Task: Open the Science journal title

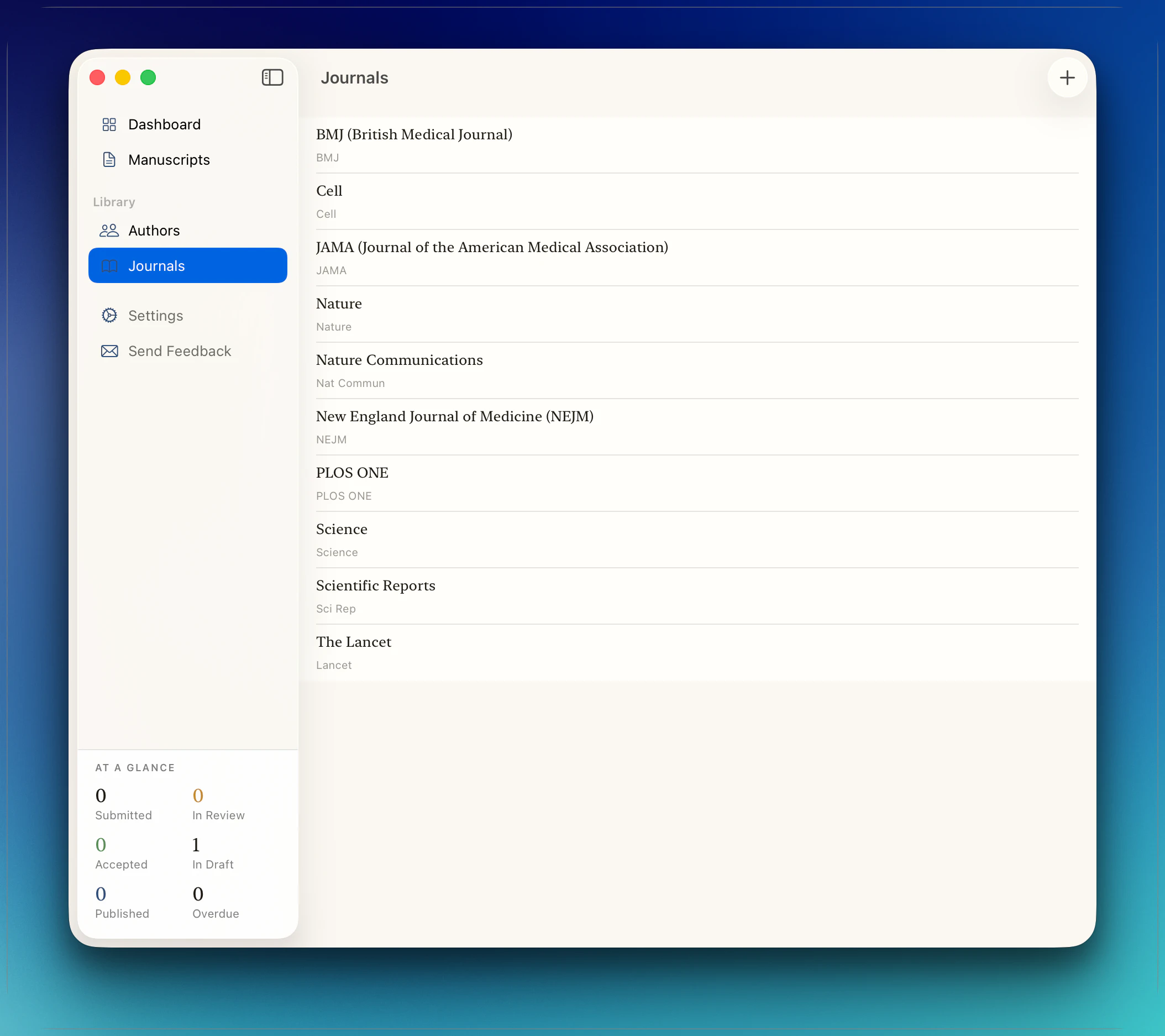Action: tap(342, 529)
